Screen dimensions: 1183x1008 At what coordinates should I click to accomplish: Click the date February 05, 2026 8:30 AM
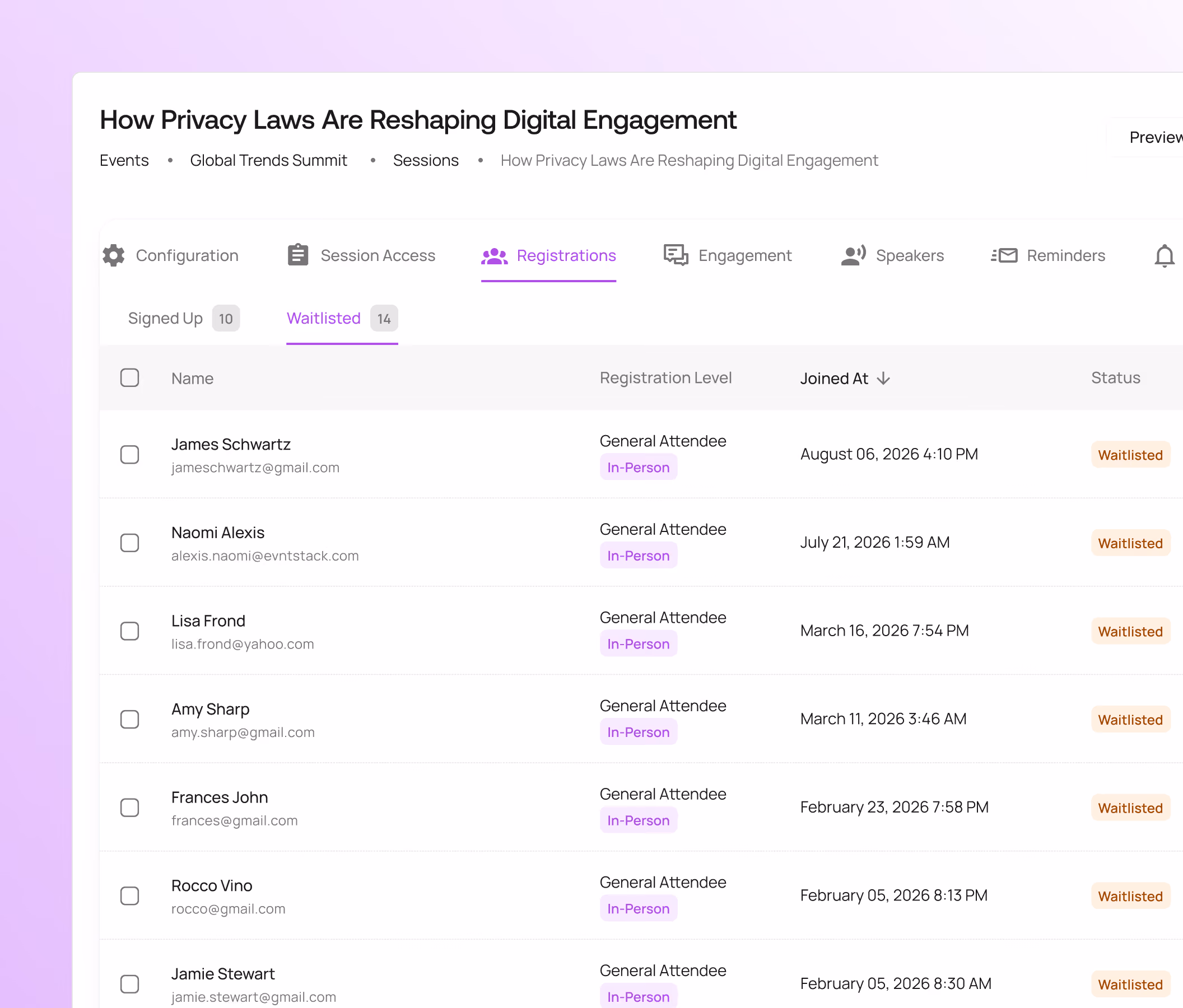pos(895,983)
